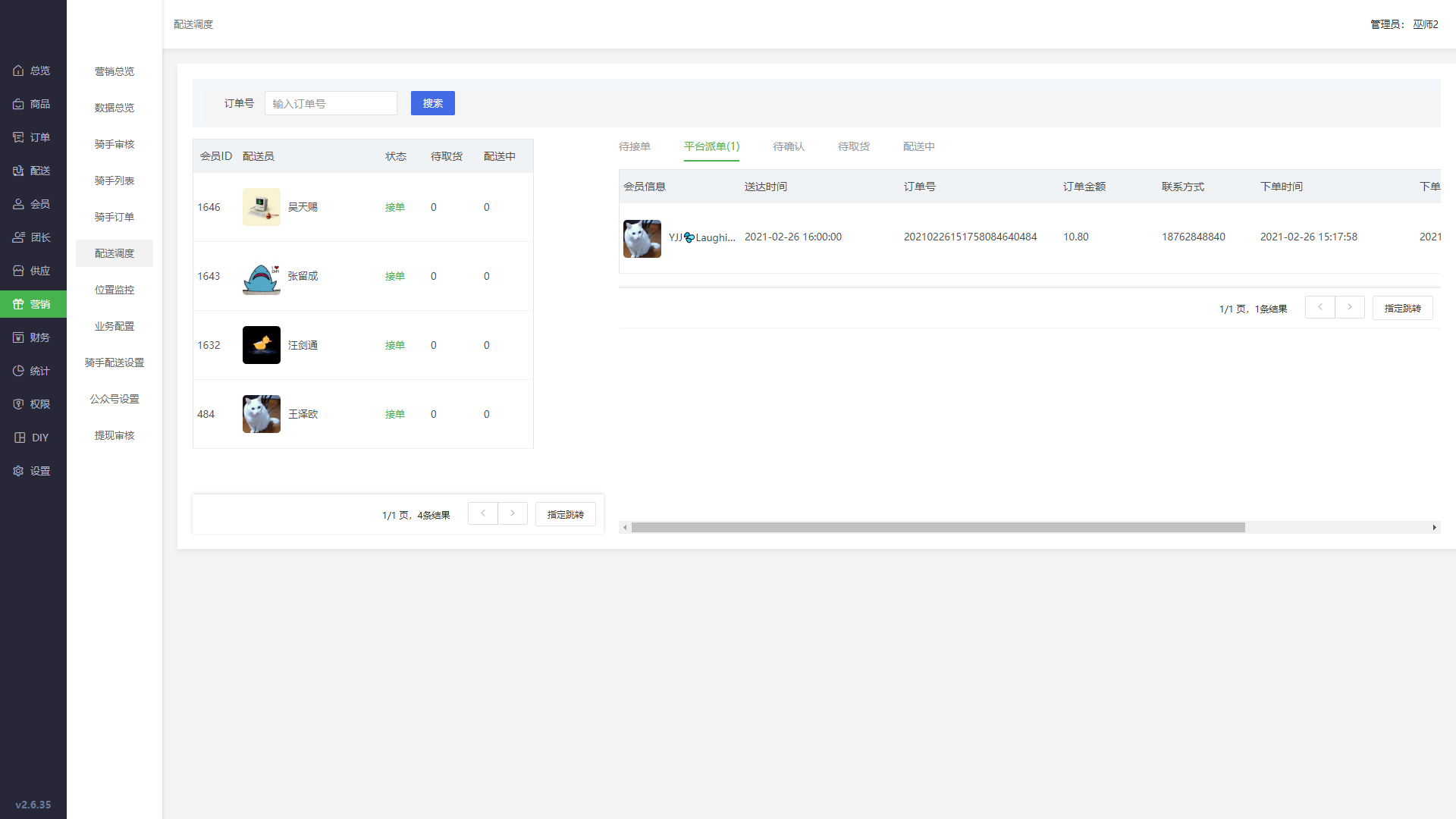Go to next page in courier list
The height and width of the screenshot is (819, 1456).
[513, 513]
